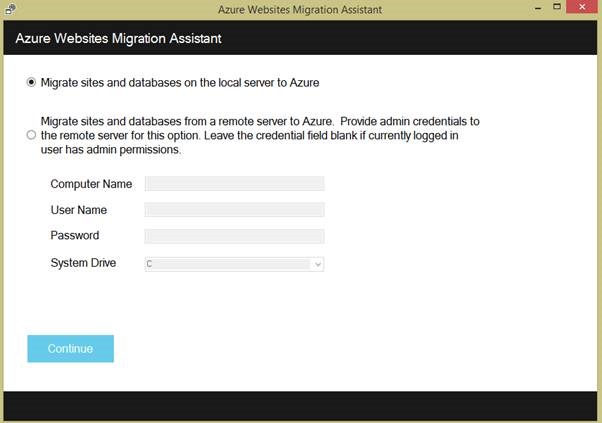602x423 pixels.
Task: Click the Computer Name input field
Action: [234, 183]
